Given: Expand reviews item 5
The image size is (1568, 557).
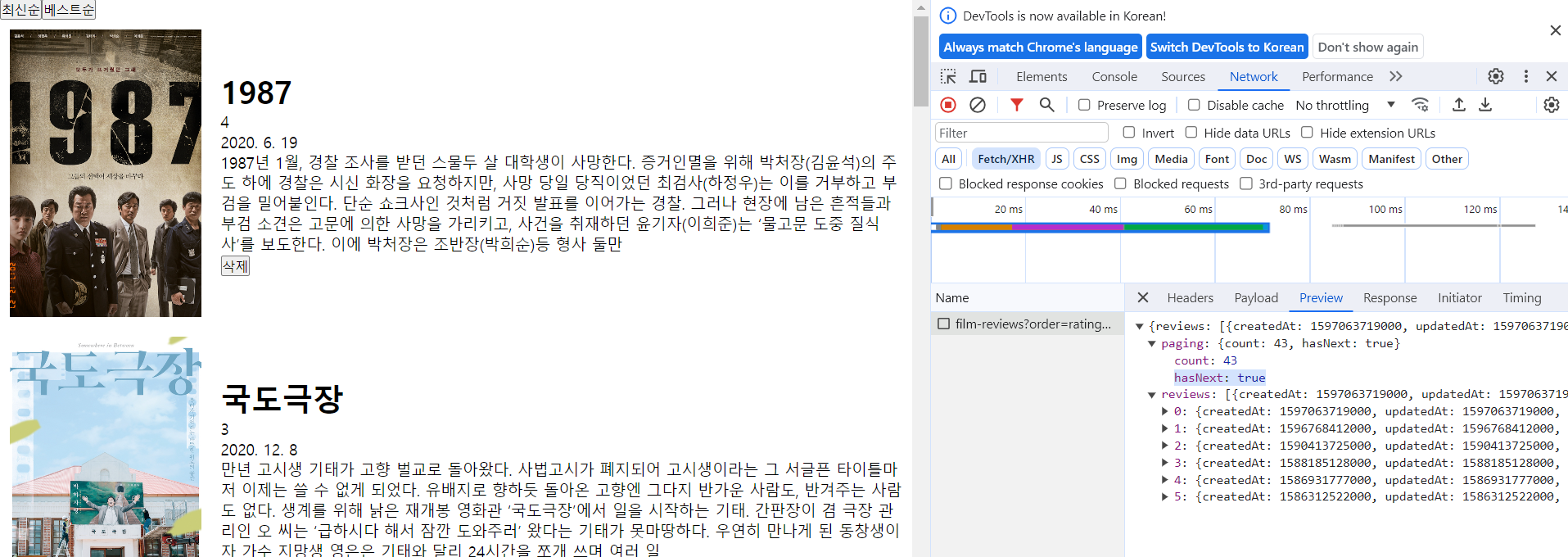Looking at the screenshot, I should click(x=1165, y=496).
